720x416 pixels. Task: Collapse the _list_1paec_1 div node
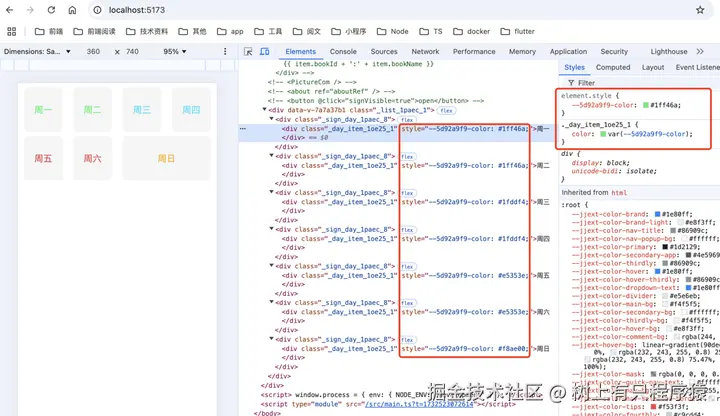click(264, 110)
